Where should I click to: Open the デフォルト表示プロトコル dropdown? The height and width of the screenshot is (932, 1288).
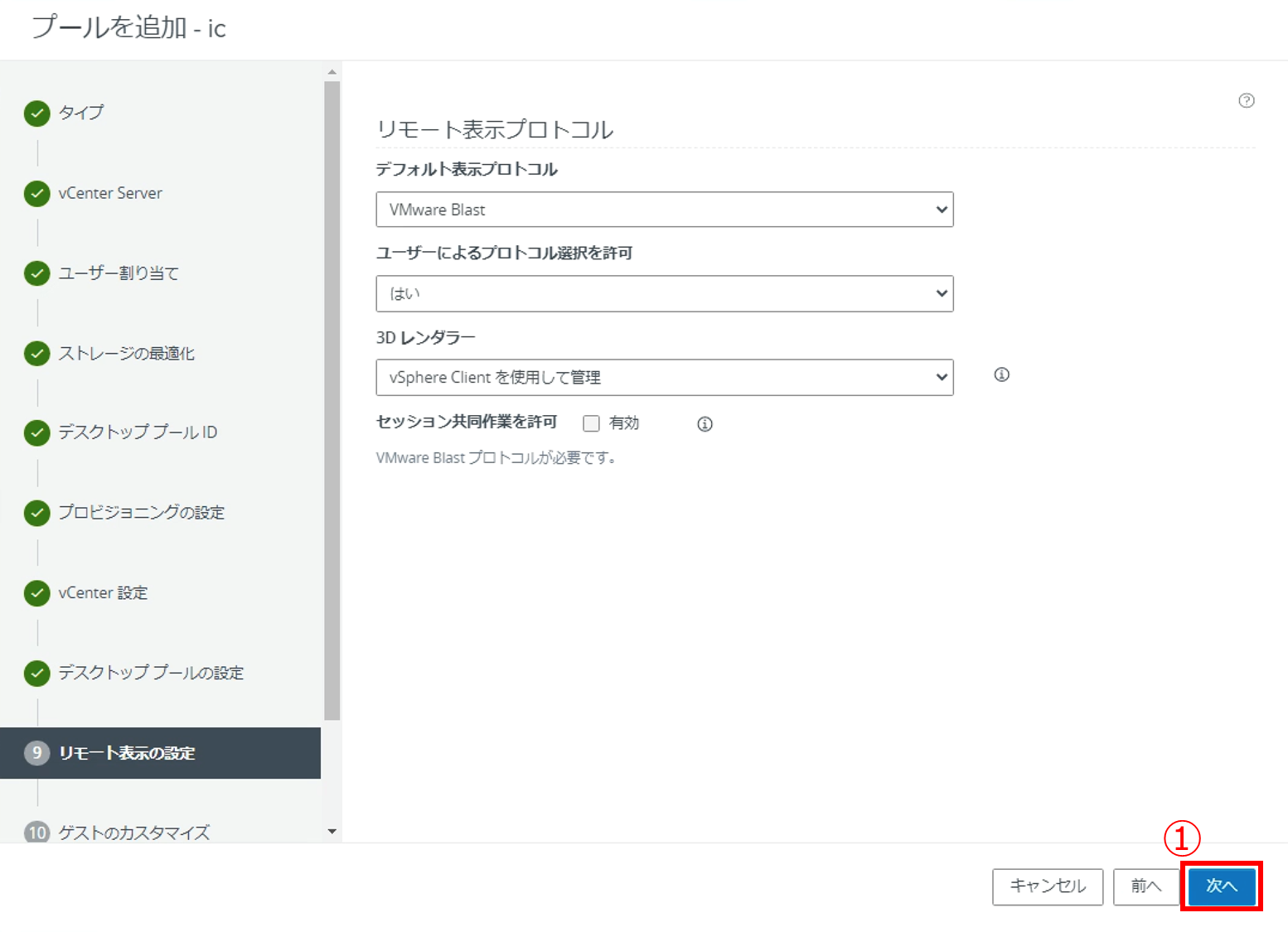click(x=664, y=210)
